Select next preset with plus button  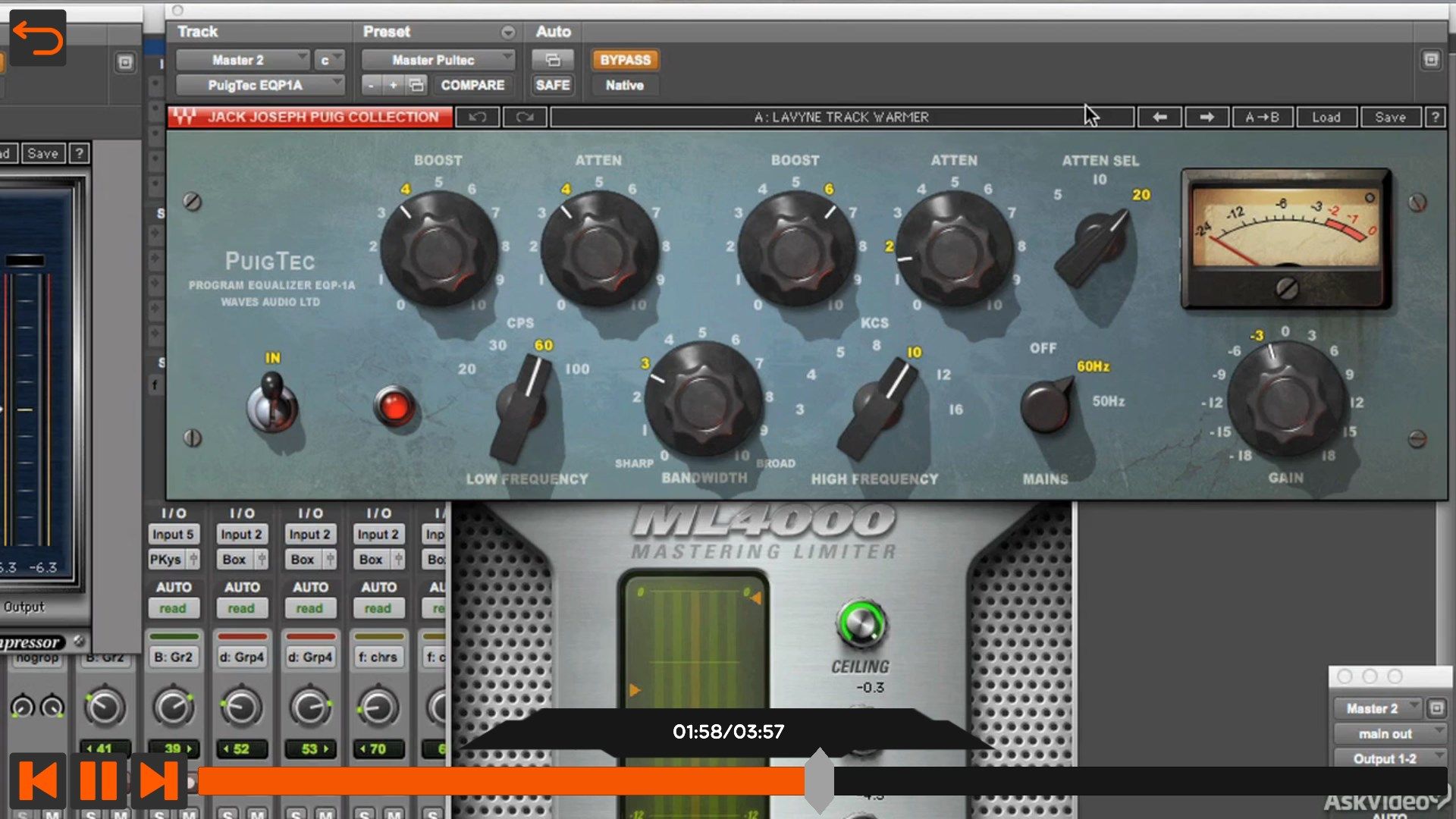tap(393, 85)
